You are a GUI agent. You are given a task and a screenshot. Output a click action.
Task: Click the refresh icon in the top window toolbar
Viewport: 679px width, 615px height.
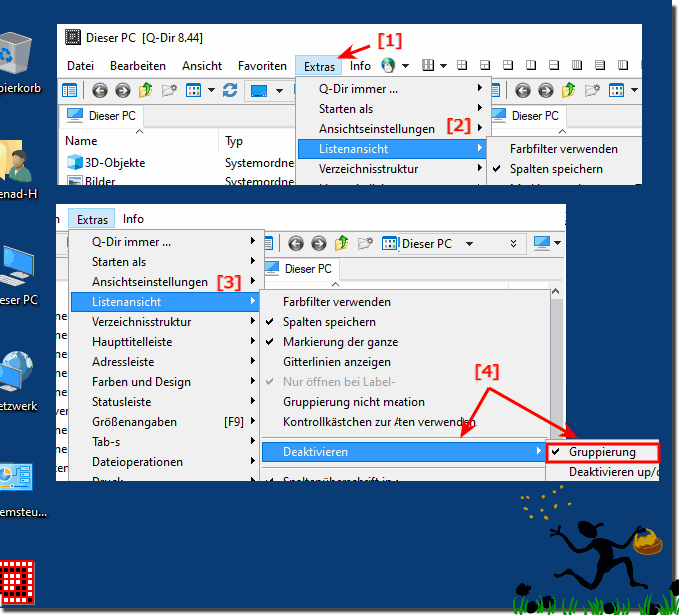point(230,90)
